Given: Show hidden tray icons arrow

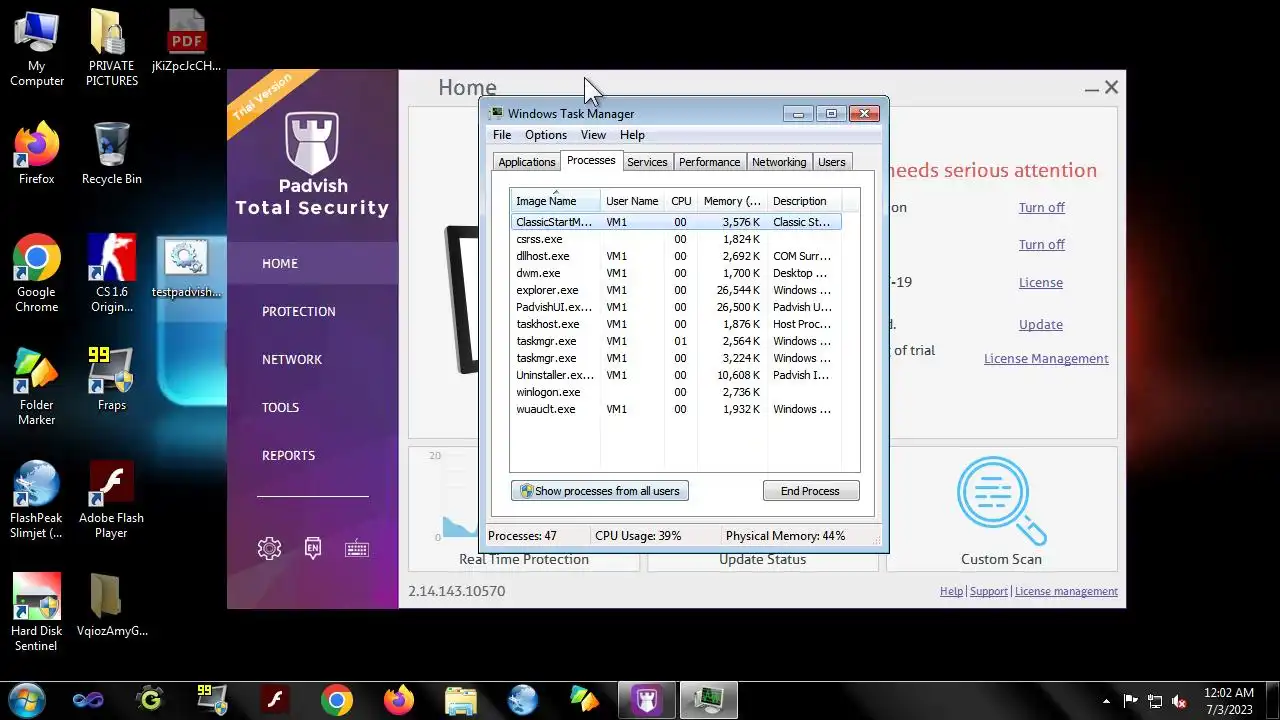Looking at the screenshot, I should 1106,701.
